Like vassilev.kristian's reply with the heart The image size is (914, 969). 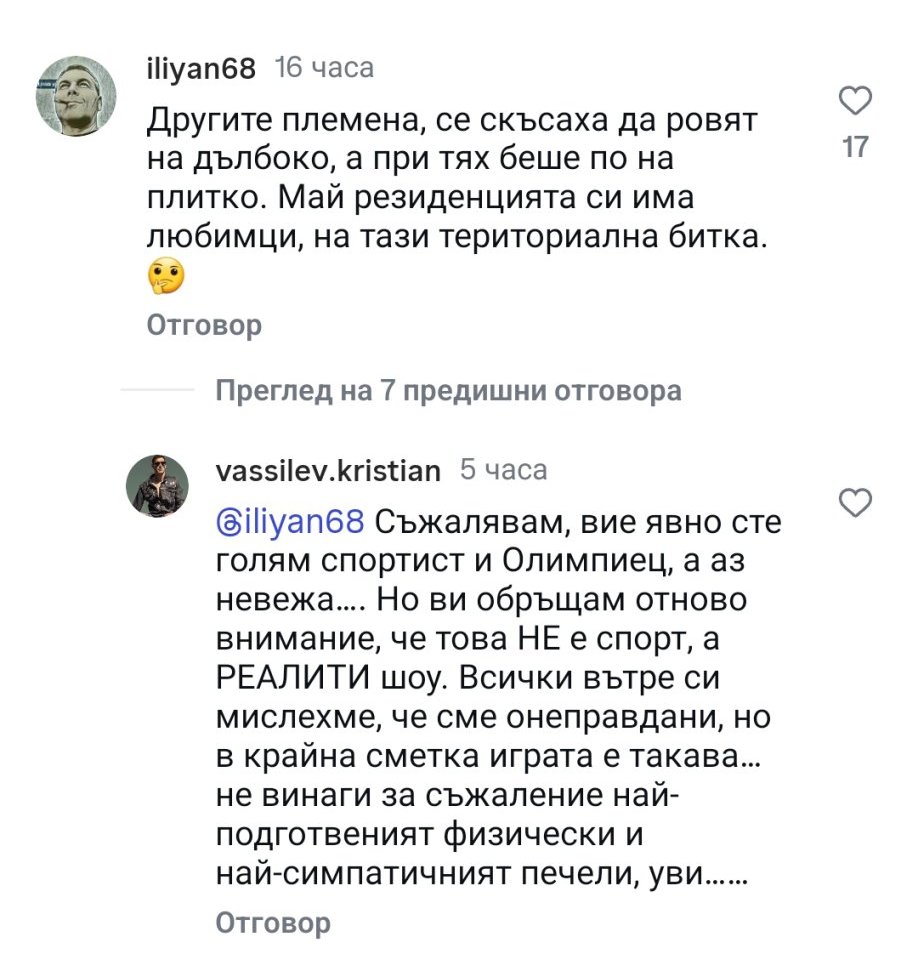(855, 503)
